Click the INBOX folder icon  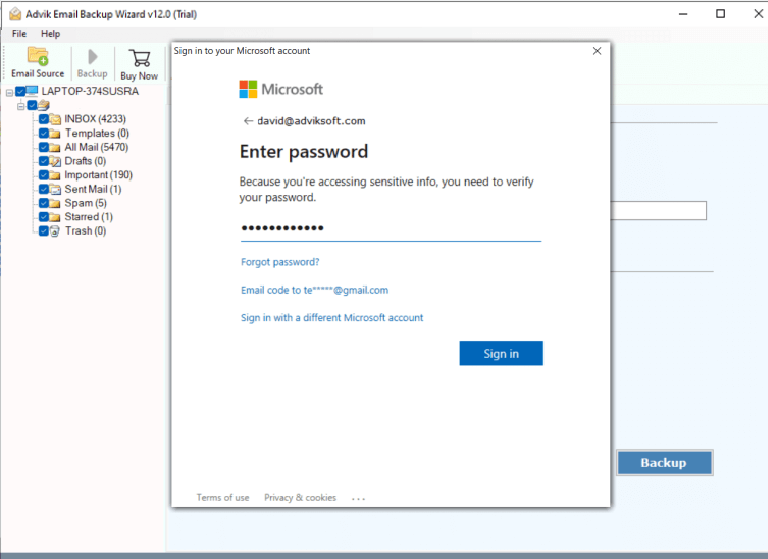pos(55,119)
